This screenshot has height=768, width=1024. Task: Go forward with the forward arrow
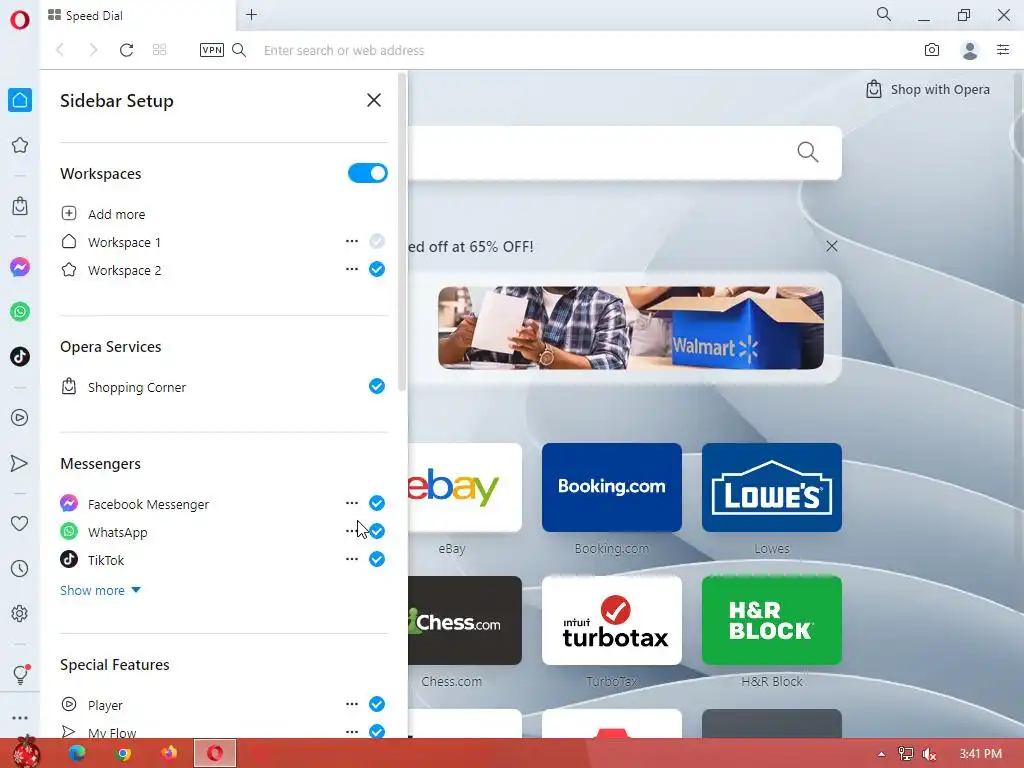pos(93,50)
